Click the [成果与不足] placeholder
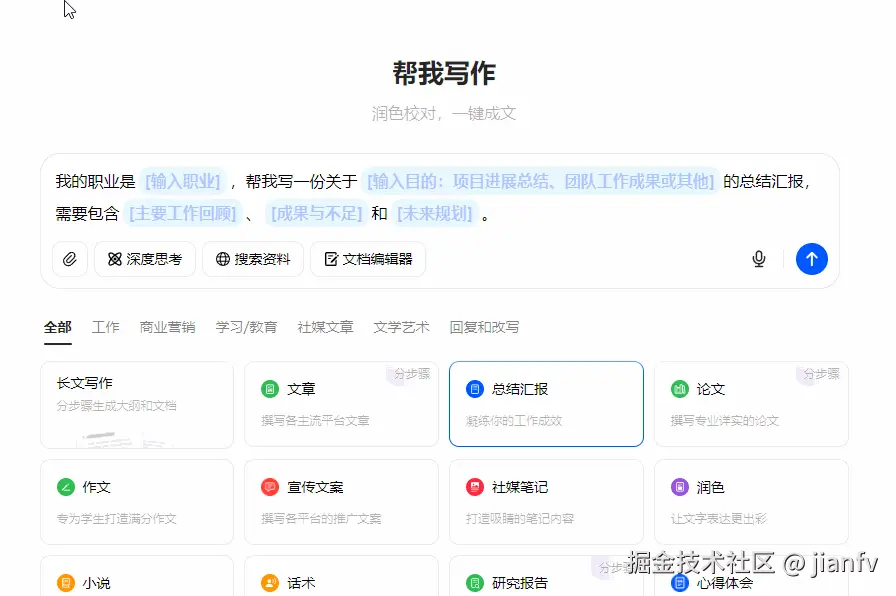This screenshot has height=596, width=896. click(x=317, y=213)
